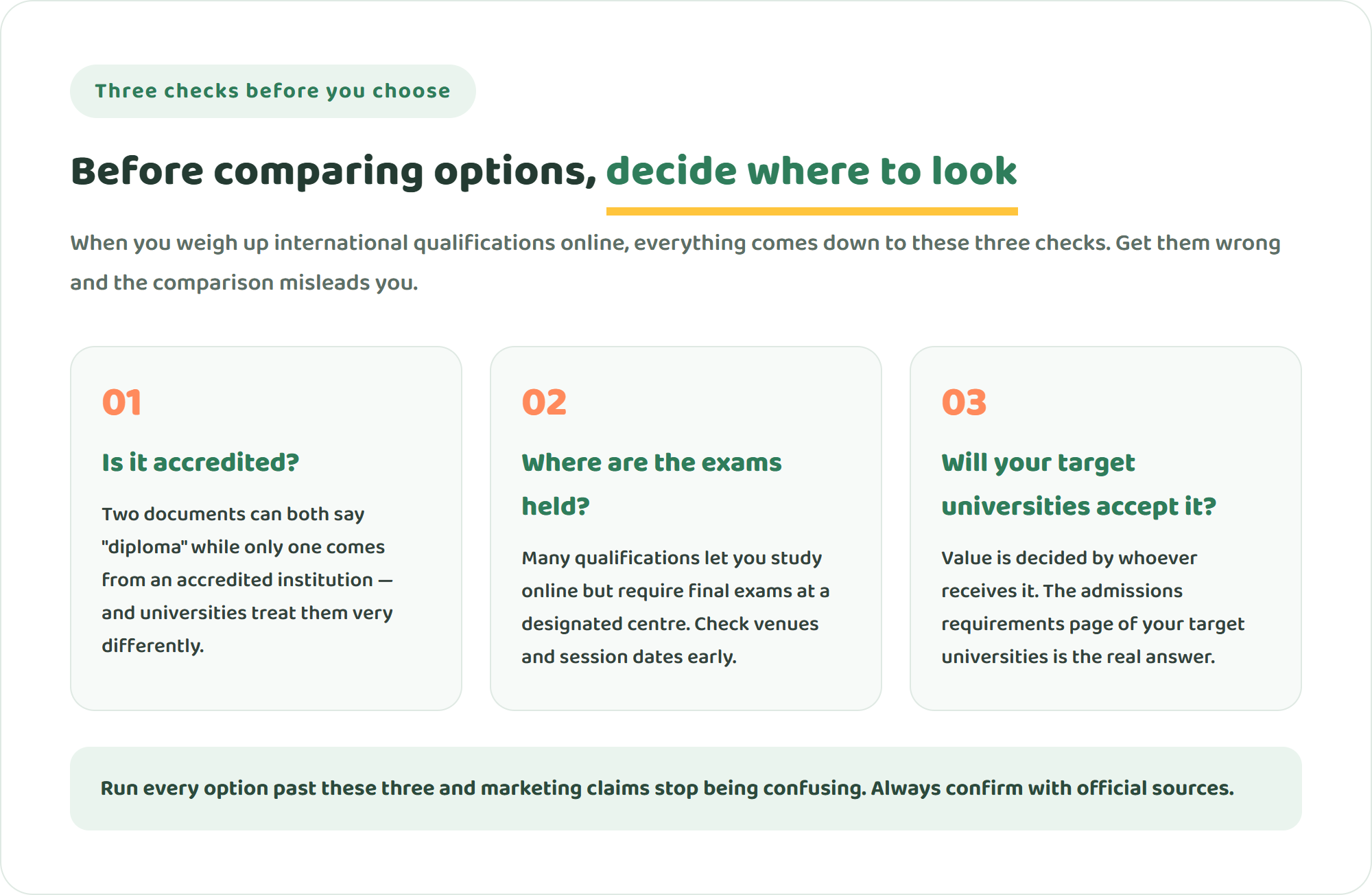The image size is (1372, 895).
Task: Open the 'Where are the exams held?' heading
Action: pos(652,484)
